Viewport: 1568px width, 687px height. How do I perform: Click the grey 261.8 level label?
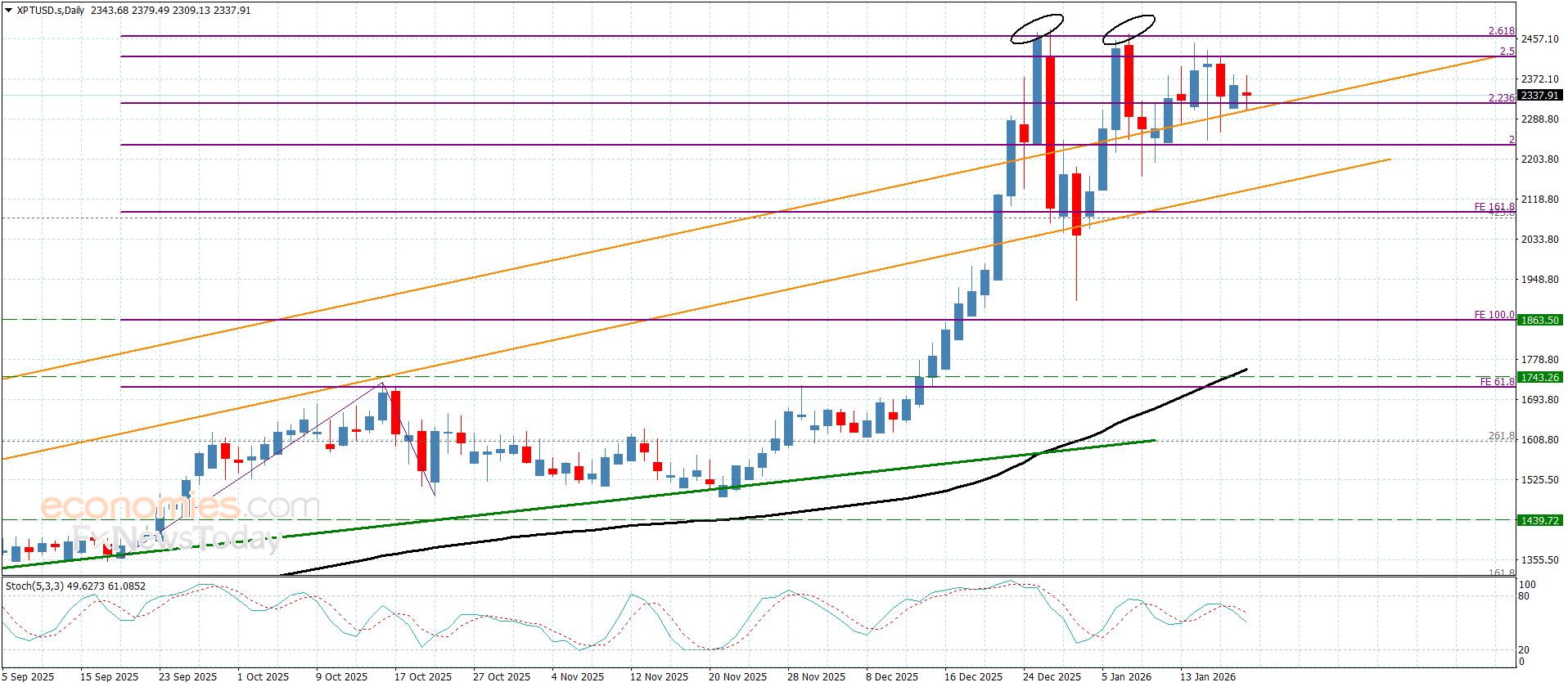click(x=1501, y=437)
